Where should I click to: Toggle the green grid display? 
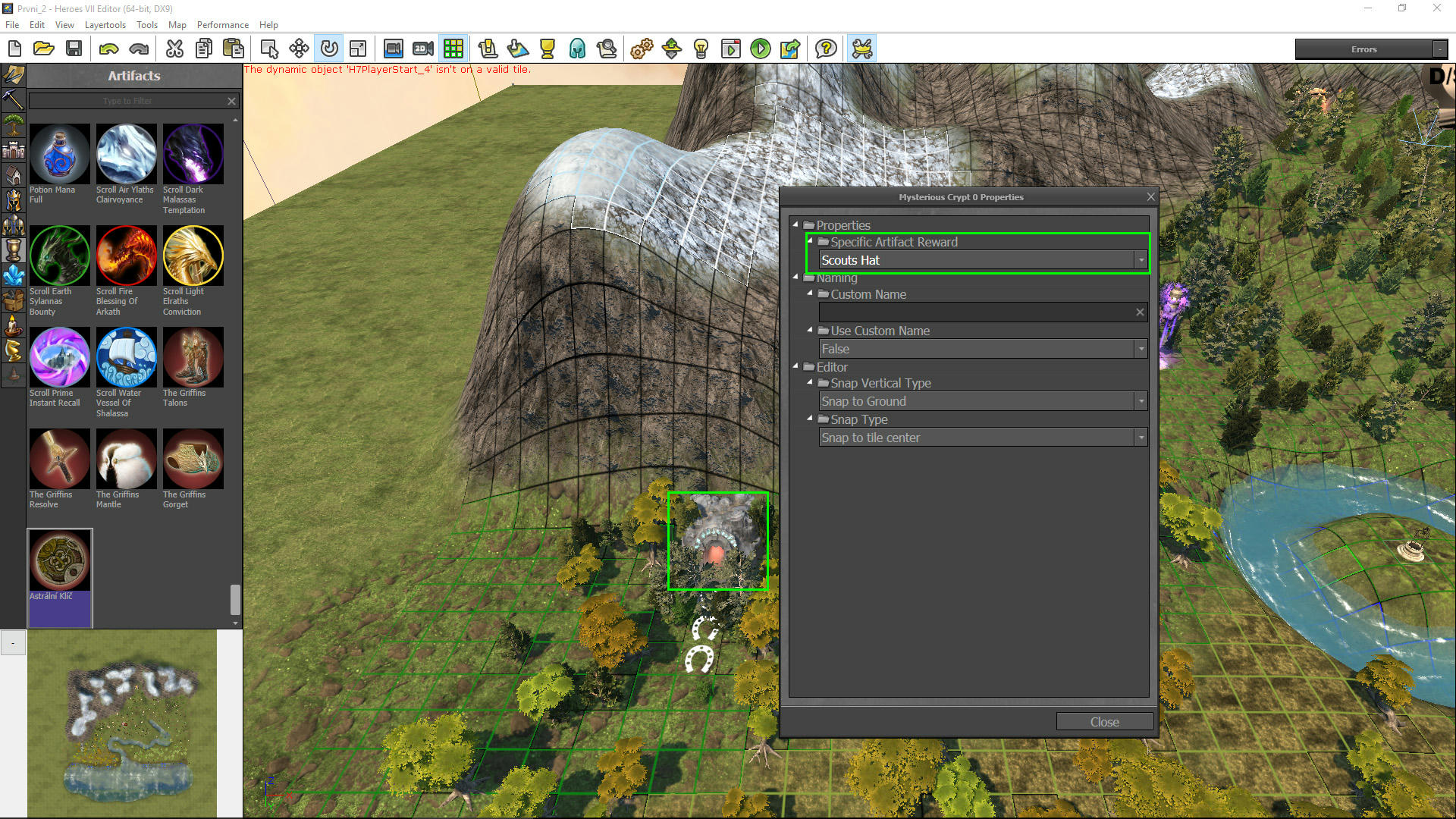tap(453, 49)
